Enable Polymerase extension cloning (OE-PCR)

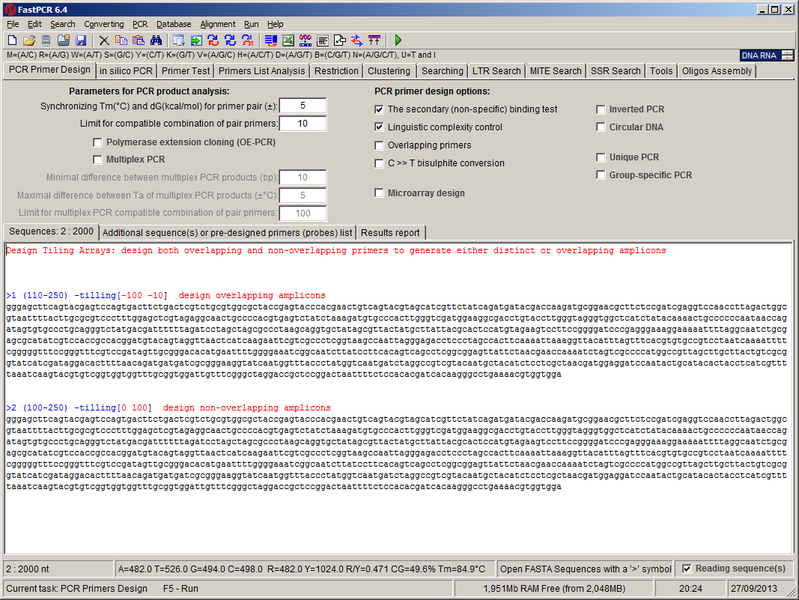97,142
